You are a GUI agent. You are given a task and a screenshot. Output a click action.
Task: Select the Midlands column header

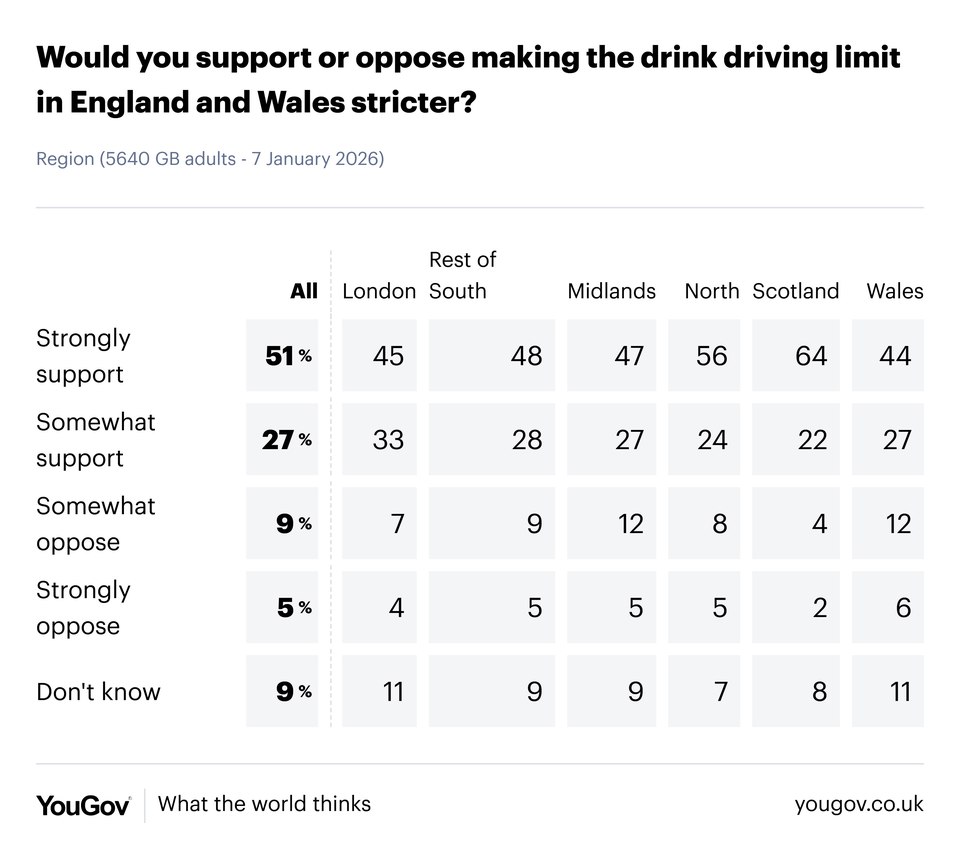(x=611, y=291)
